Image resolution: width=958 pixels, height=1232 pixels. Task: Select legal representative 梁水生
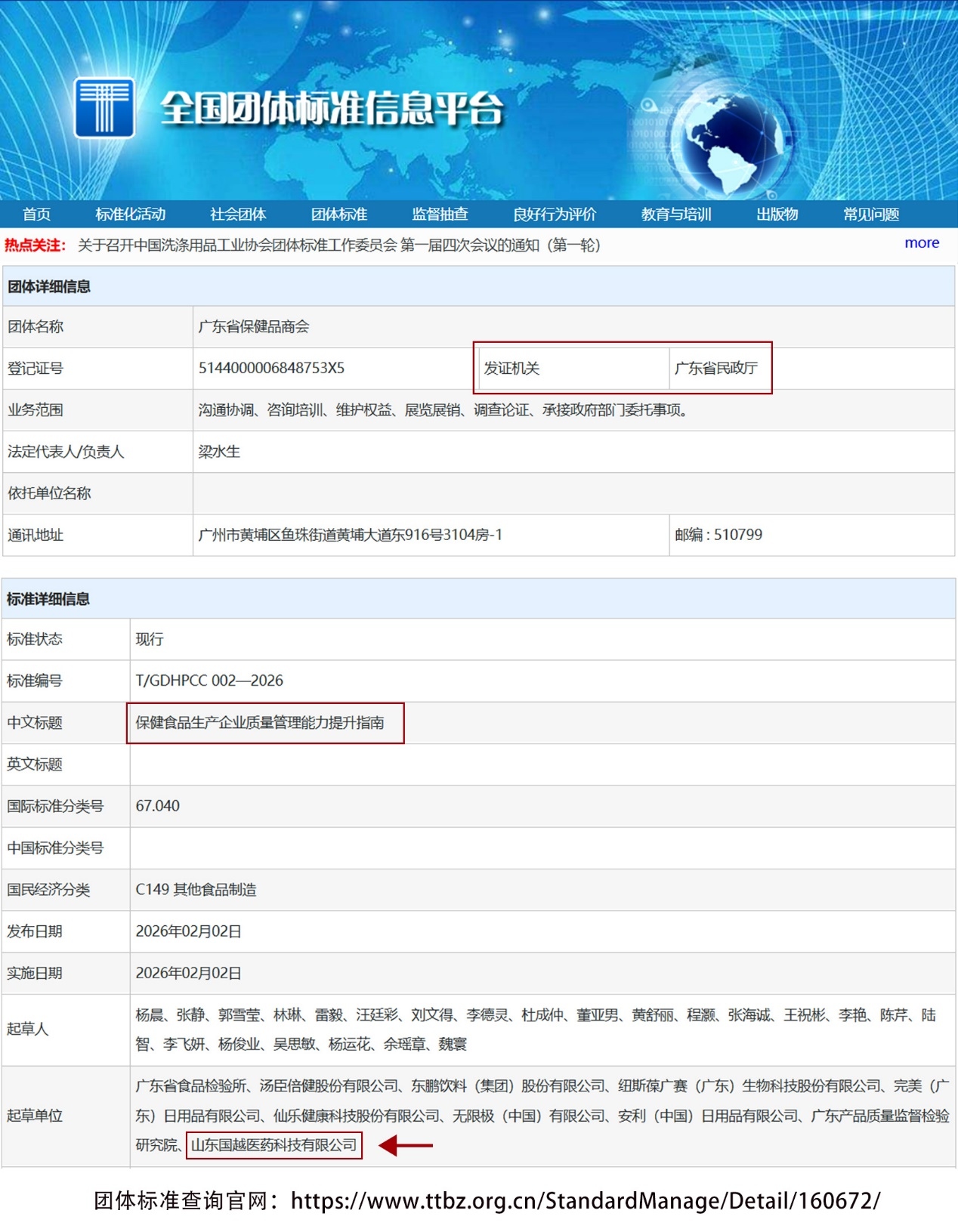219,452
